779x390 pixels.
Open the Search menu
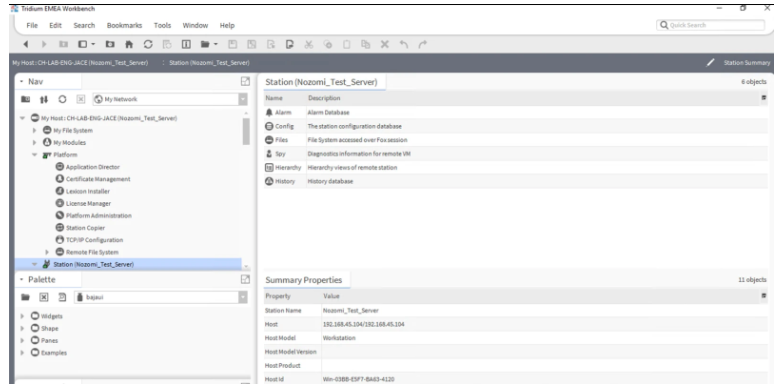point(84,25)
